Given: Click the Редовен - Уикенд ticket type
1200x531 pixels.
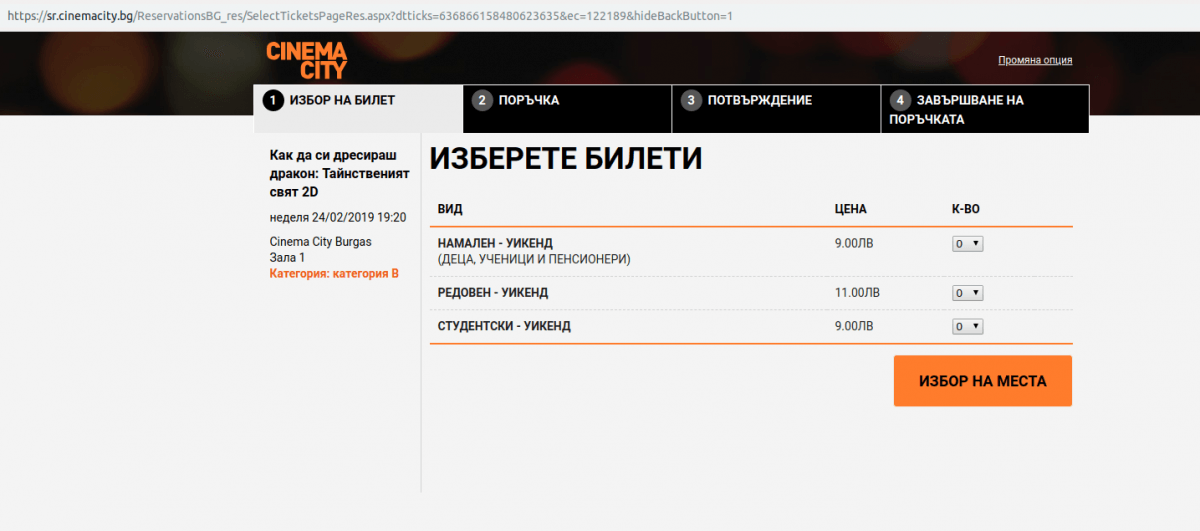Looking at the screenshot, I should tap(493, 293).
